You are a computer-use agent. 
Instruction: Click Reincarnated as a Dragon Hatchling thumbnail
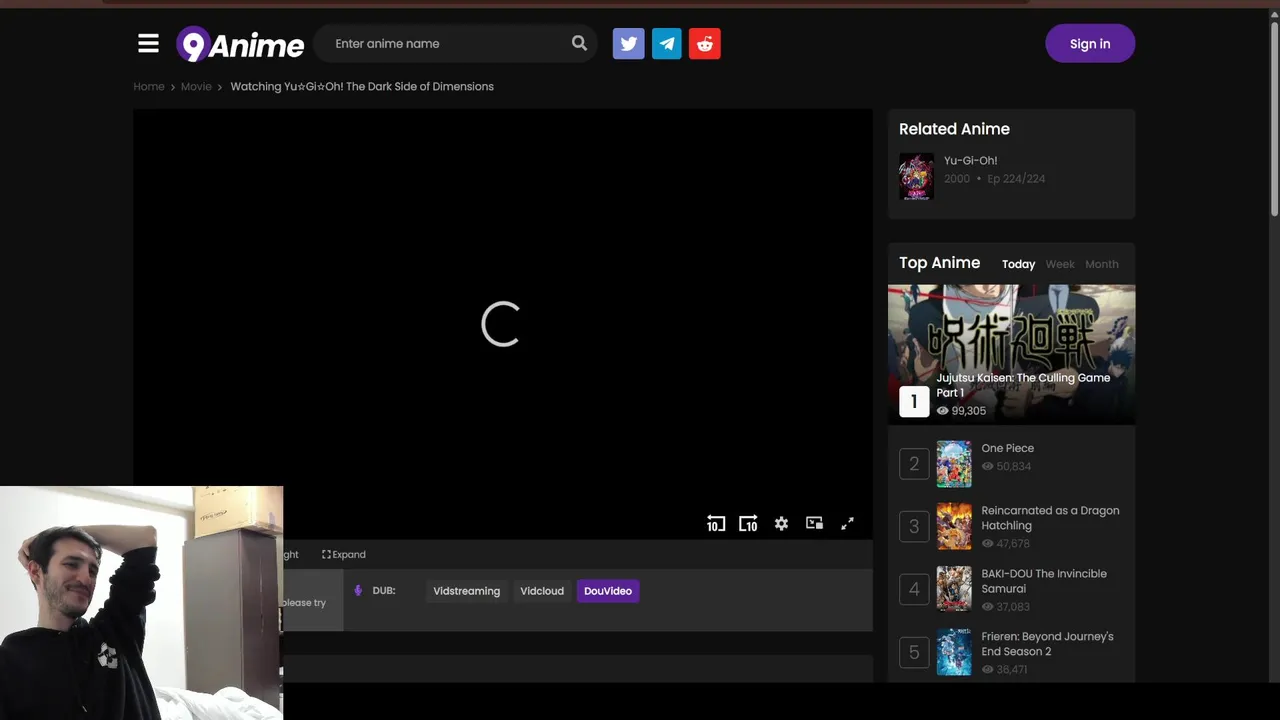click(953, 526)
